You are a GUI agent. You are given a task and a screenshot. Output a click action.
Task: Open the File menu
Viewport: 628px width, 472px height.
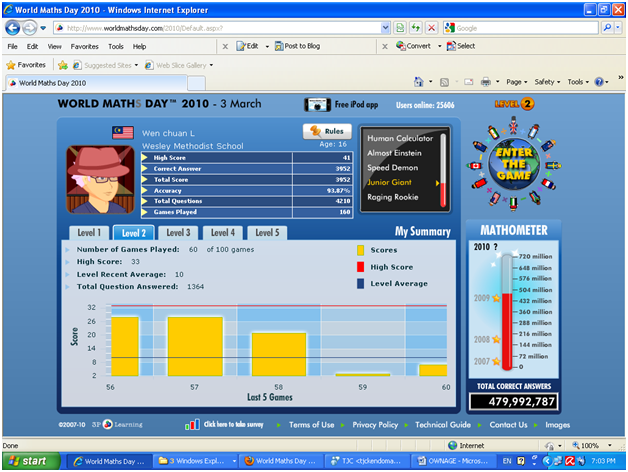point(12,46)
